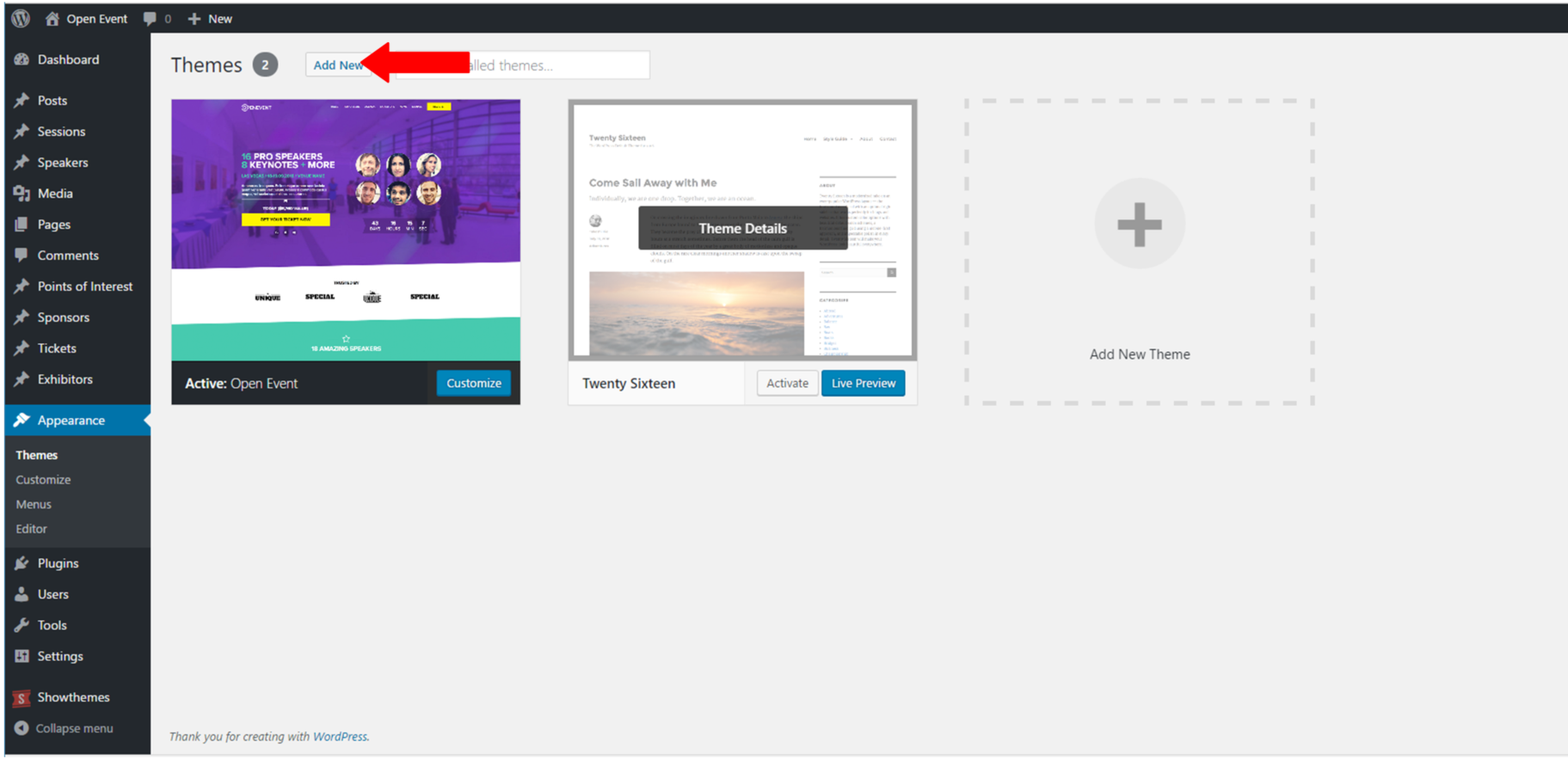Click the Active: Open Event label
The image size is (1568, 758).
[242, 383]
